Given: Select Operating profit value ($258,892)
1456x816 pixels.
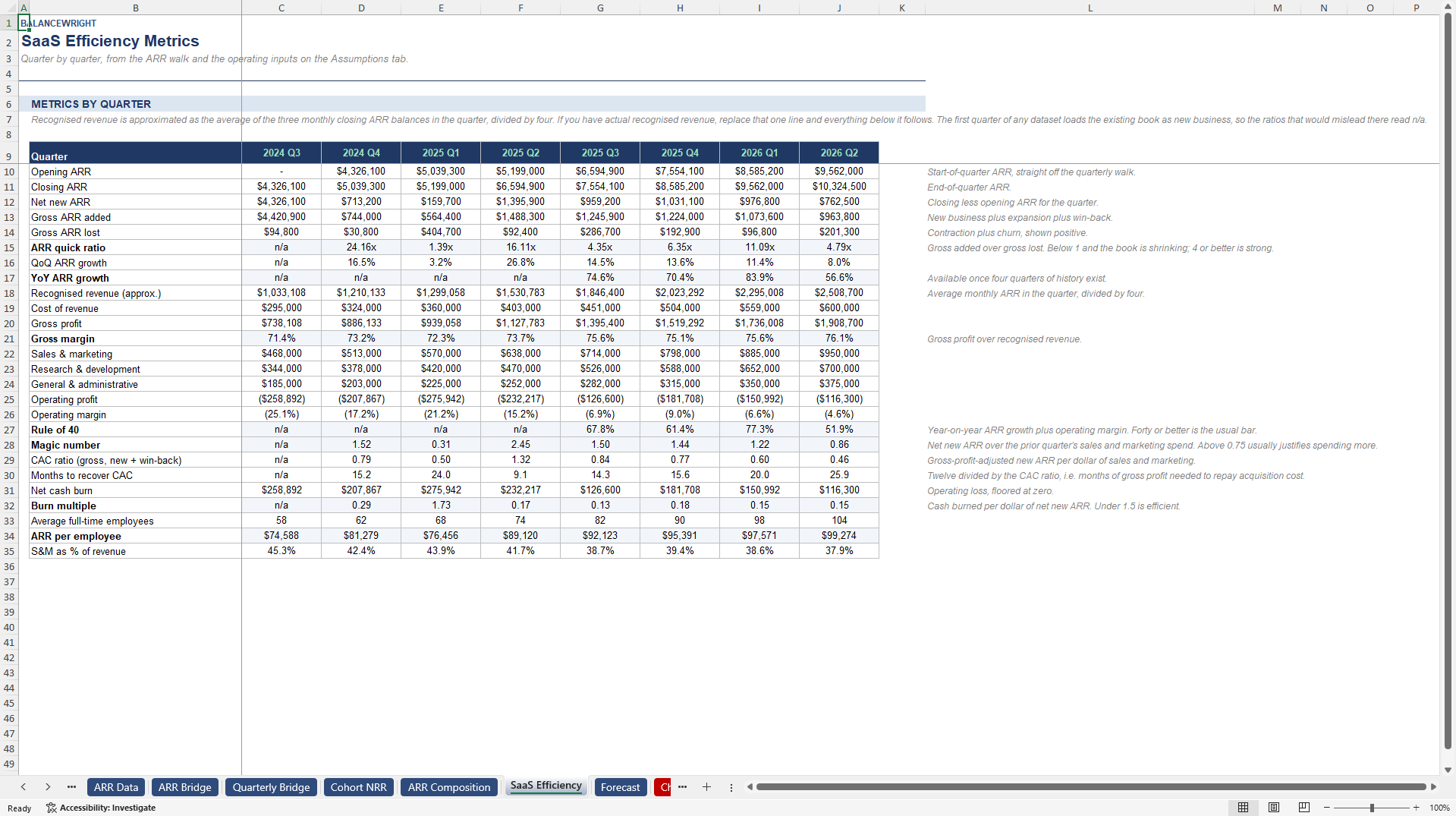Looking at the screenshot, I should [281, 399].
